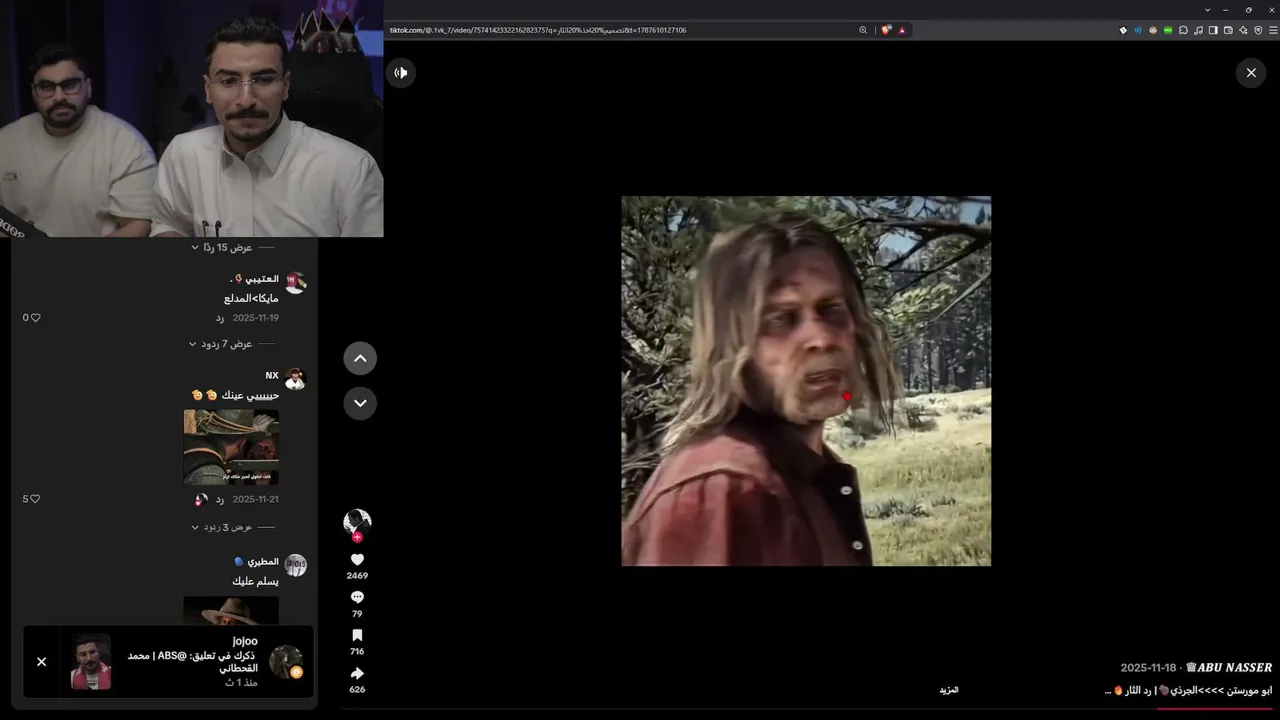Screen dimensions: 1280x720
Task: Open the Leo AI sparkle icon
Action: click(x=1243, y=30)
